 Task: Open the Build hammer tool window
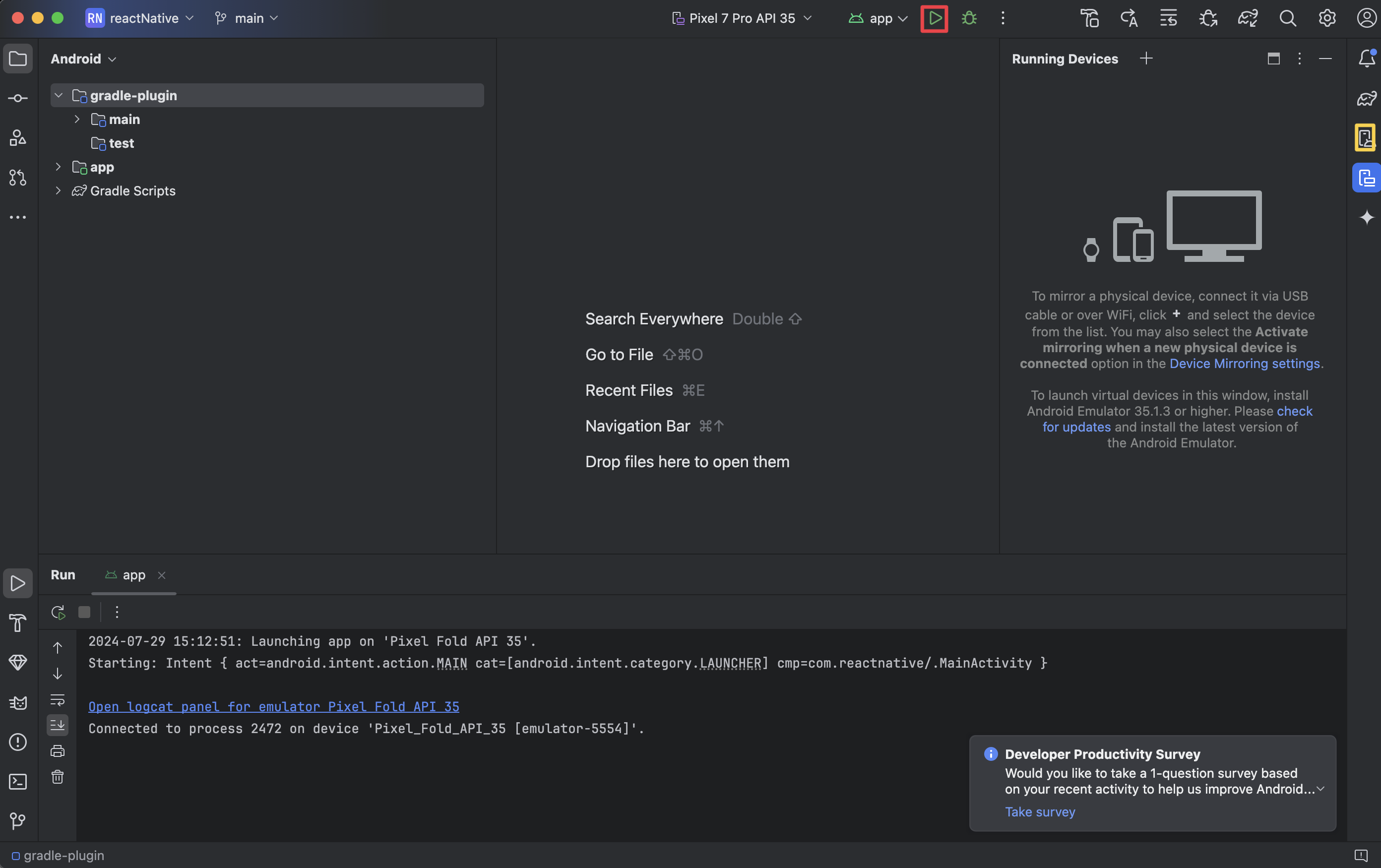point(18,622)
